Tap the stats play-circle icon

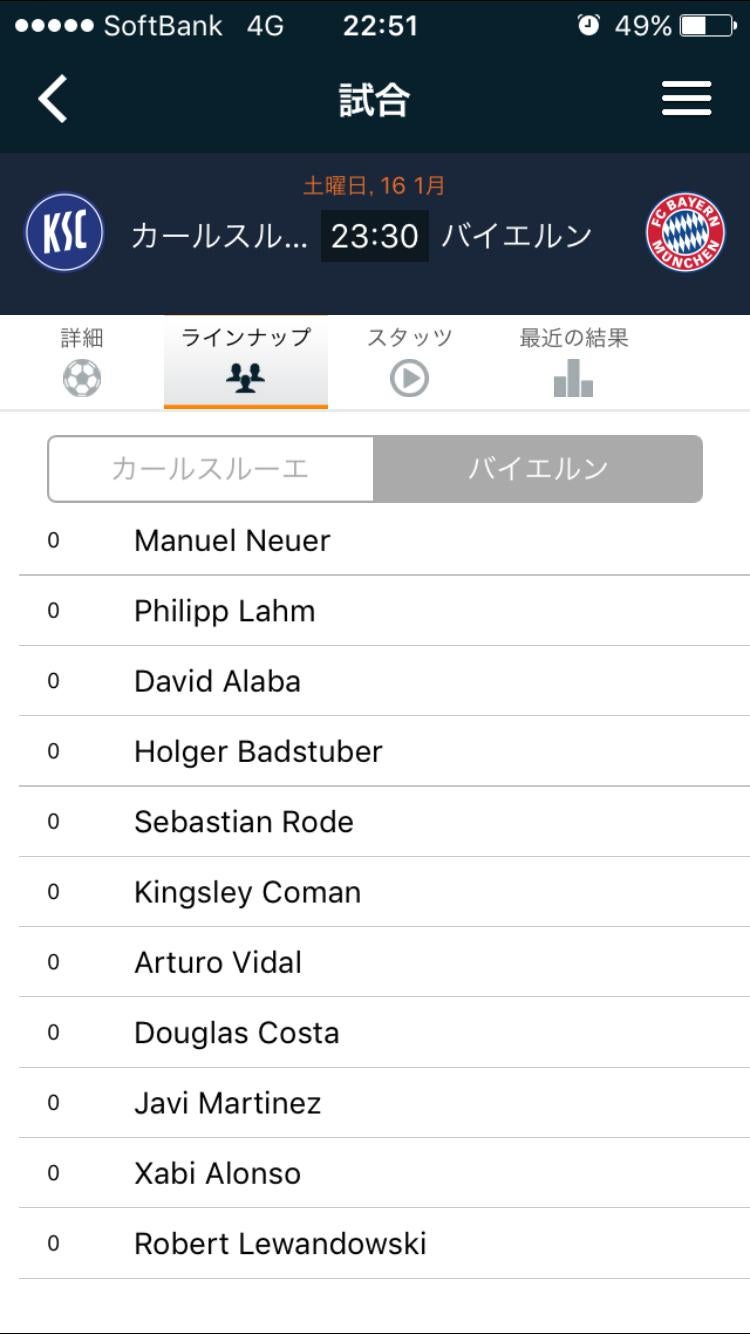pyautogui.click(x=409, y=379)
